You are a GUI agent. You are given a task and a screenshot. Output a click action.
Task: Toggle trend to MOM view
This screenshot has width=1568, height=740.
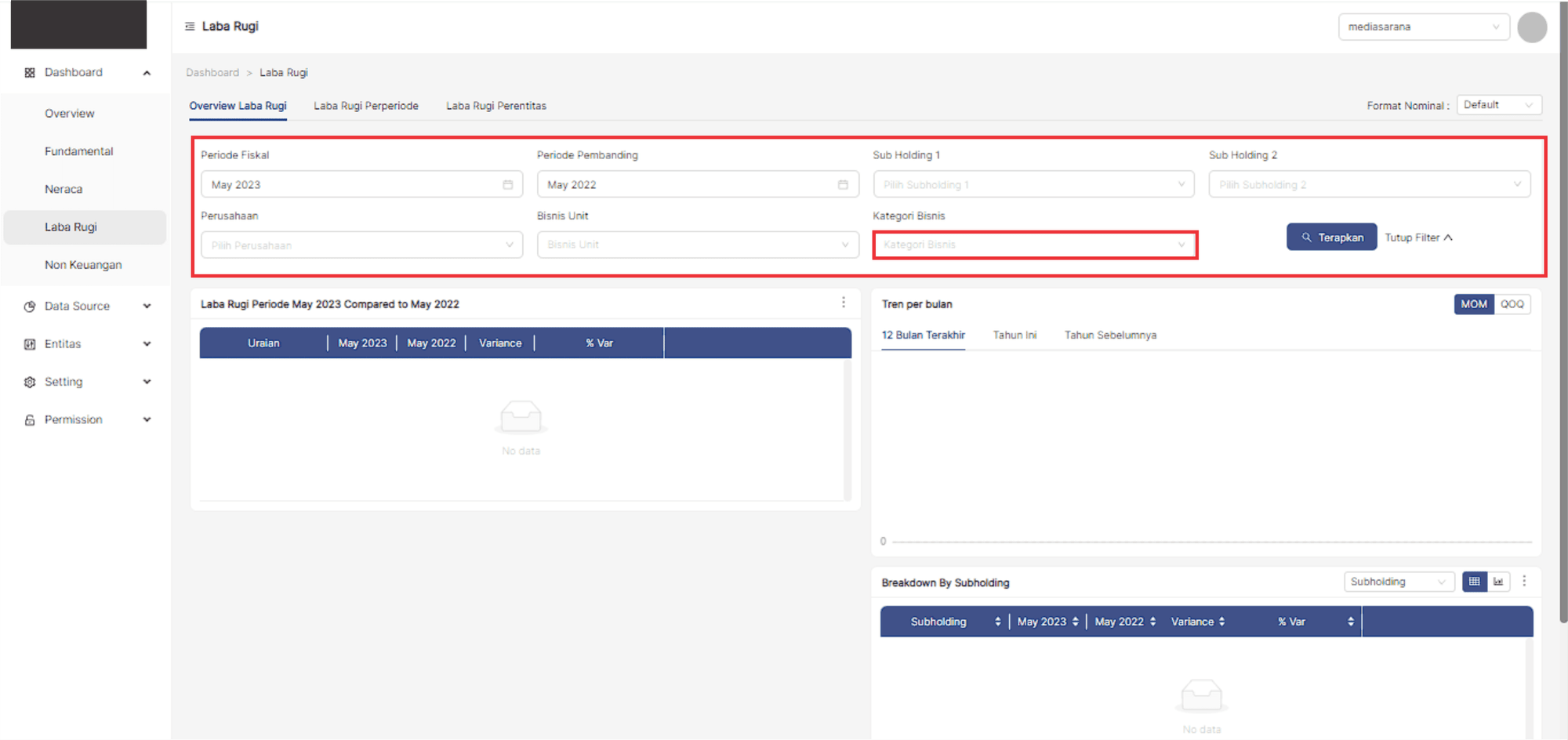1473,304
